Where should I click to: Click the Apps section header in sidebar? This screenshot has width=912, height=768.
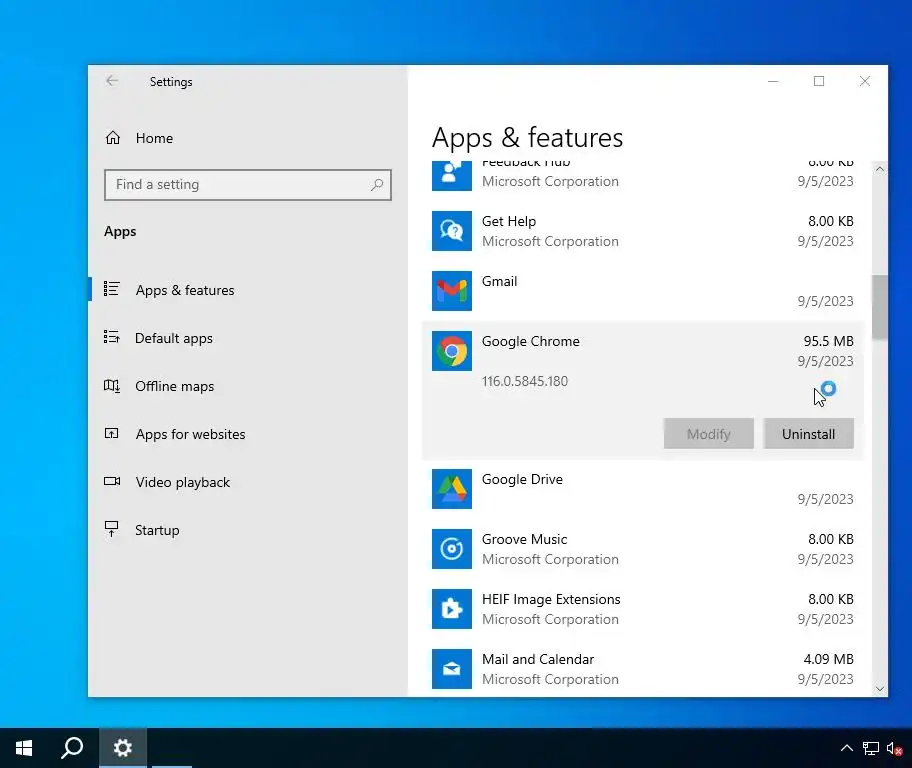point(120,232)
